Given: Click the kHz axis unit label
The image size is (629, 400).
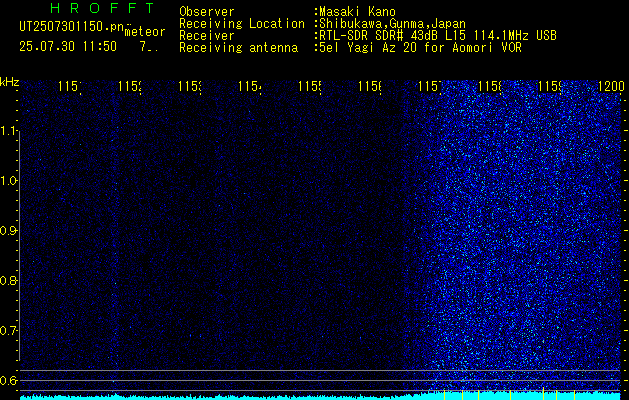Looking at the screenshot, I should 9,82.
